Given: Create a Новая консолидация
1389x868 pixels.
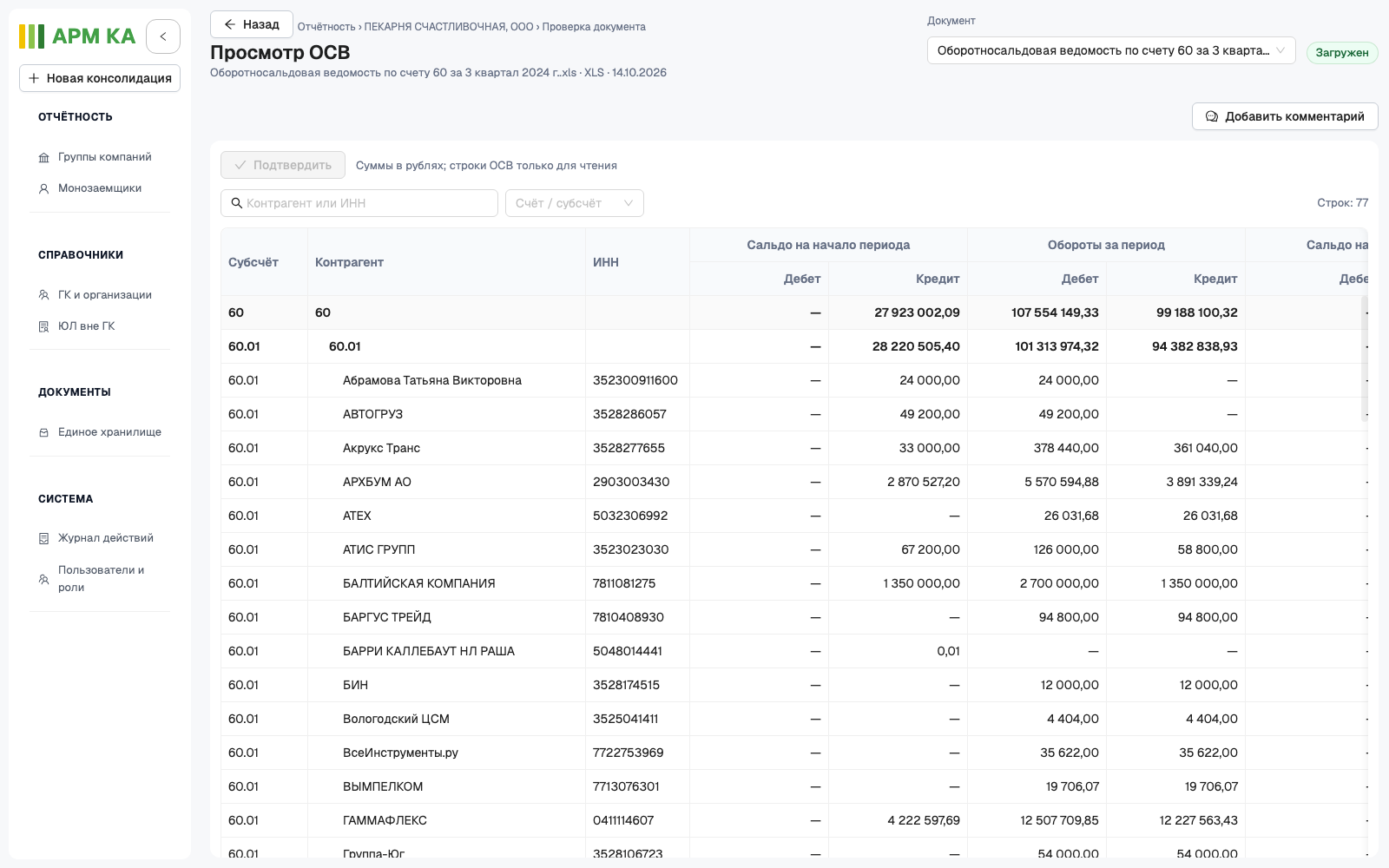Looking at the screenshot, I should (100, 78).
